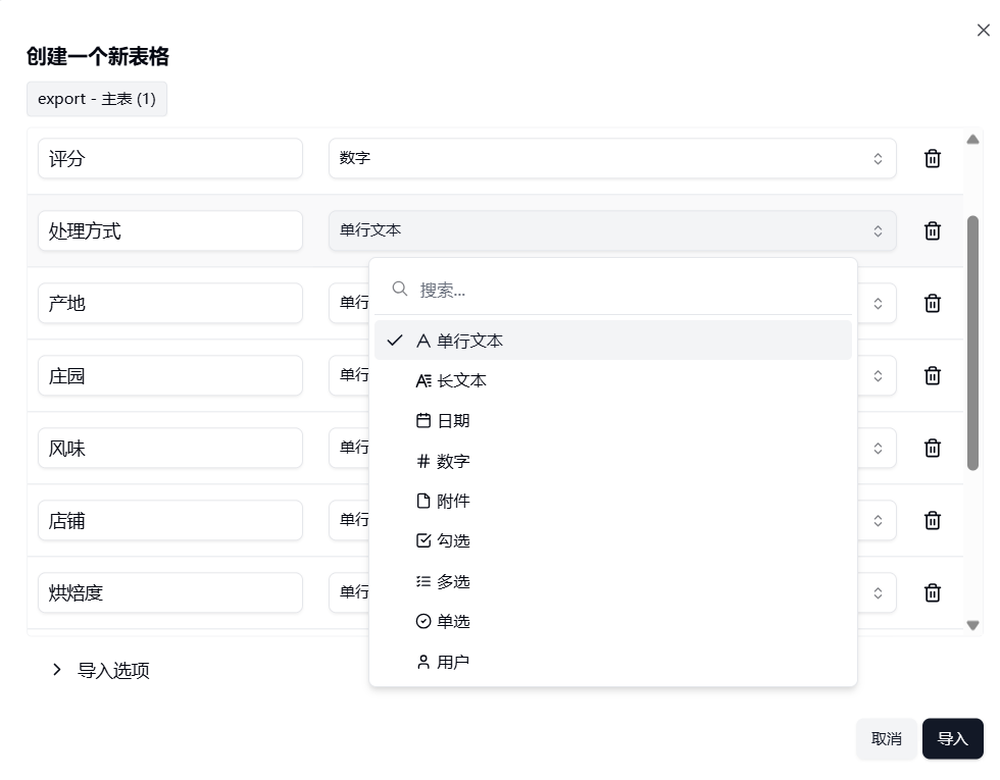This screenshot has height=780, width=1000.
Task: Select the export - 主表 (1) tab
Action: click(x=97, y=99)
